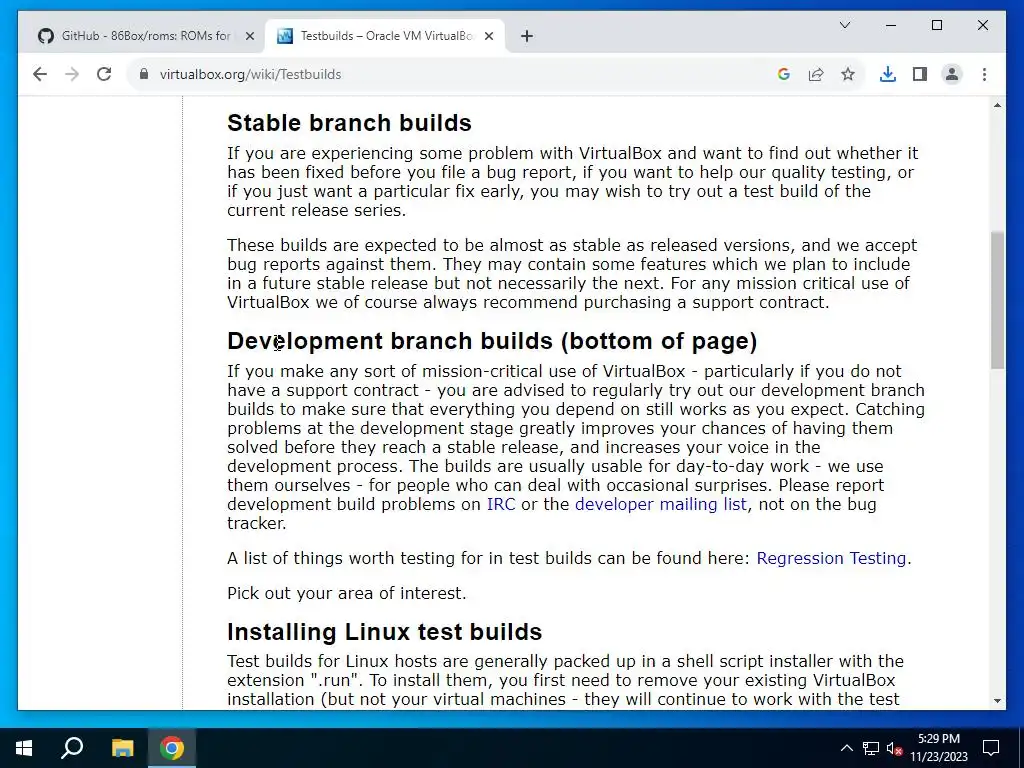The width and height of the screenshot is (1024, 768).
Task: Click the vertical scrollbar thumb
Action: coord(997,300)
